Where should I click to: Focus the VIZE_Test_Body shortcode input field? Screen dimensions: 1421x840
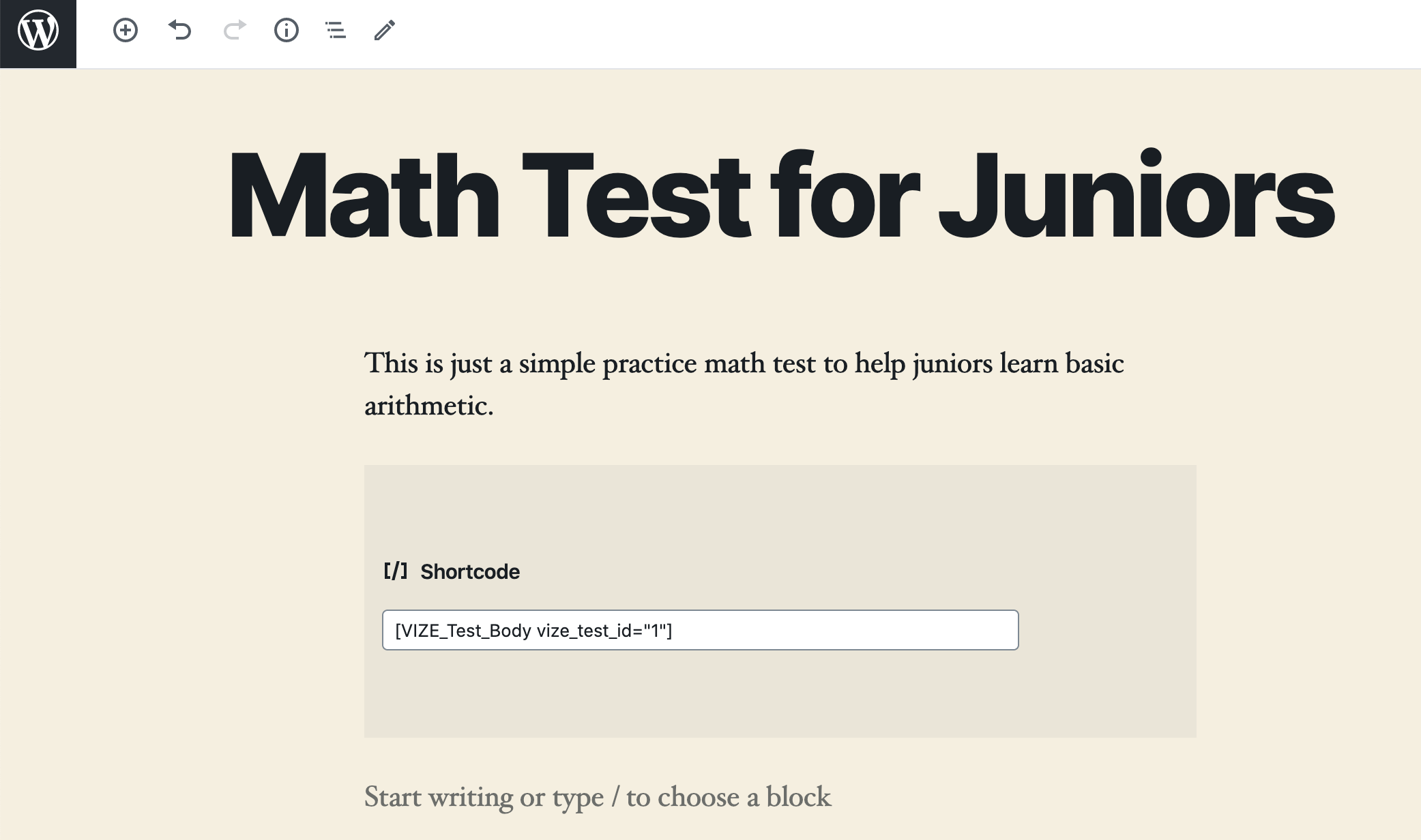[x=701, y=630]
